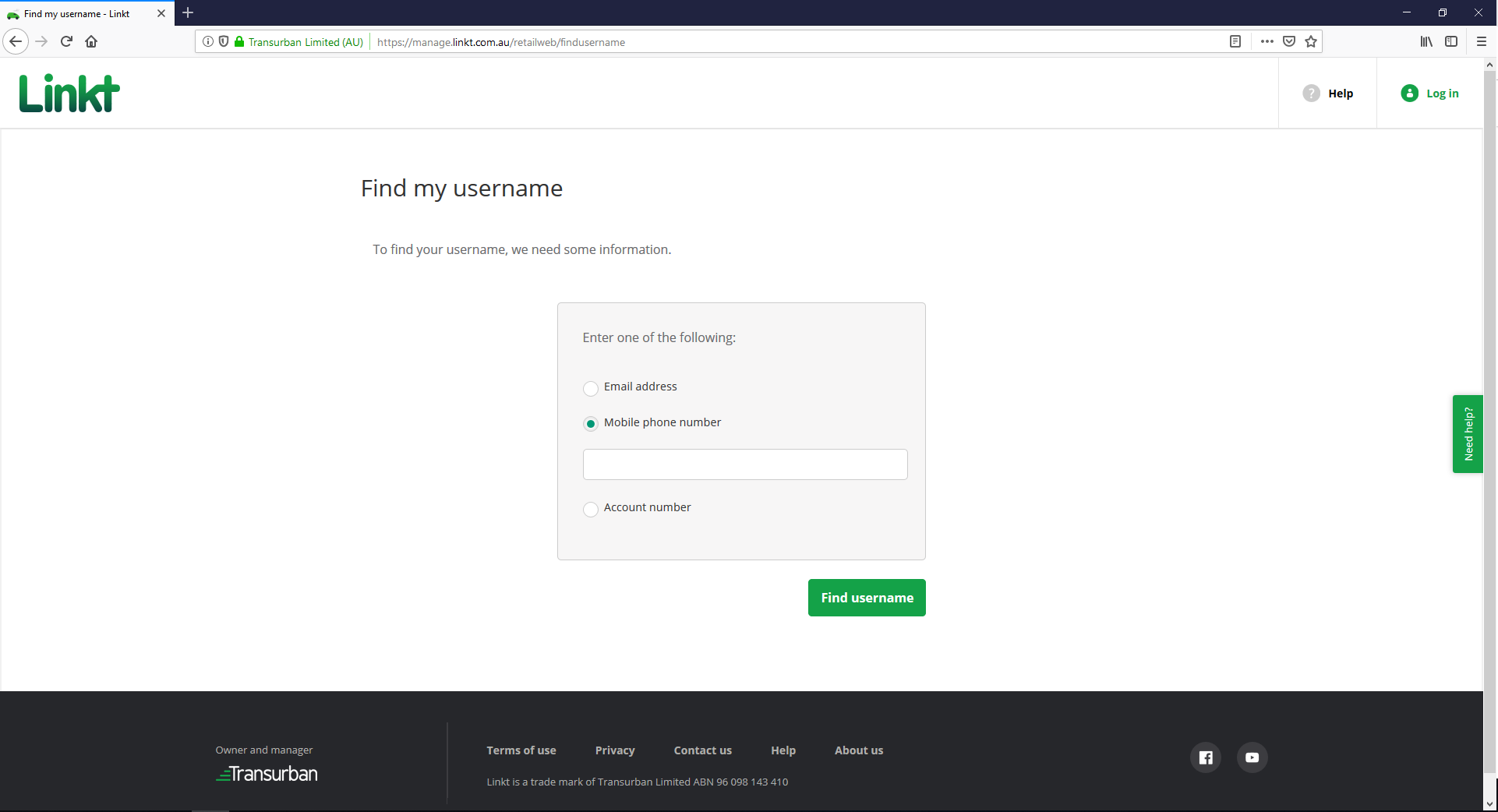Open the Firefox Library icon

(x=1426, y=41)
